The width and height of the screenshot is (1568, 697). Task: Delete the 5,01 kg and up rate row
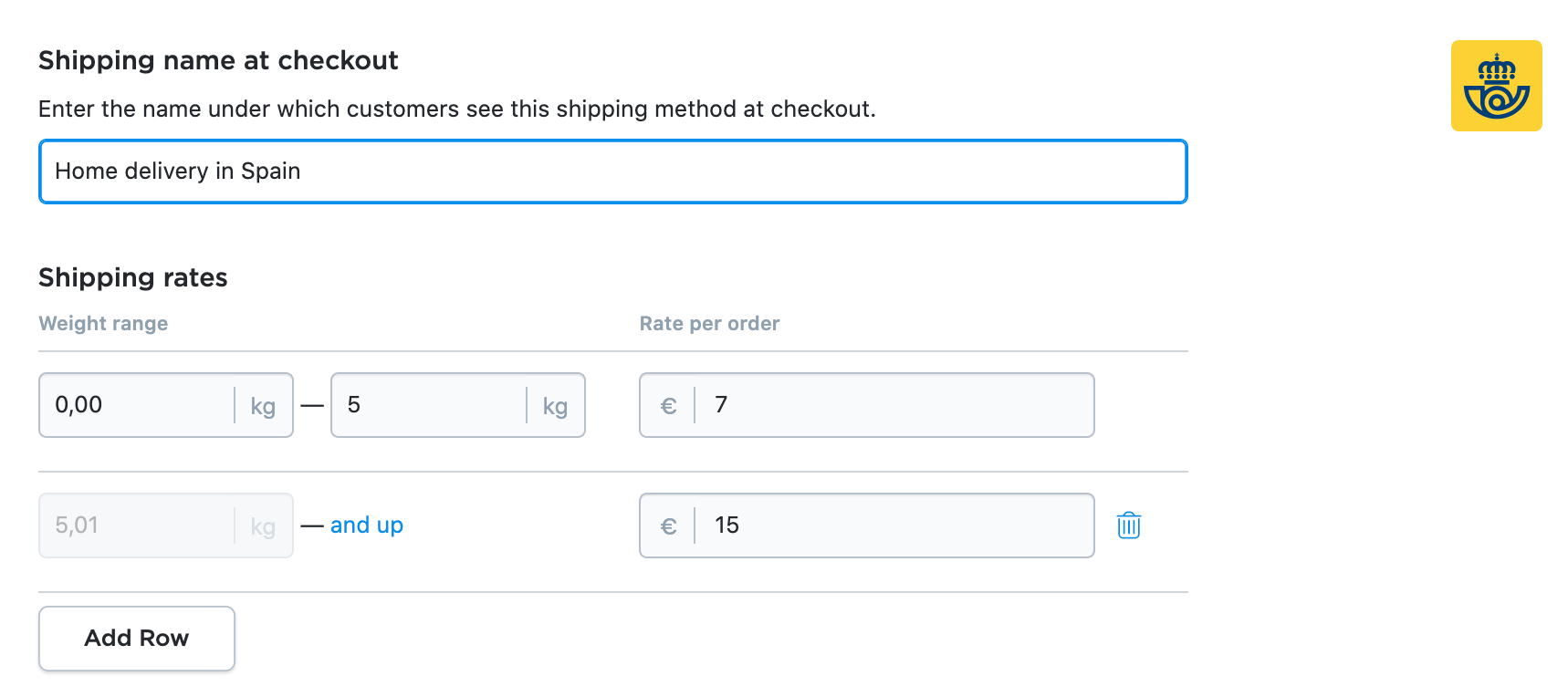(x=1129, y=525)
